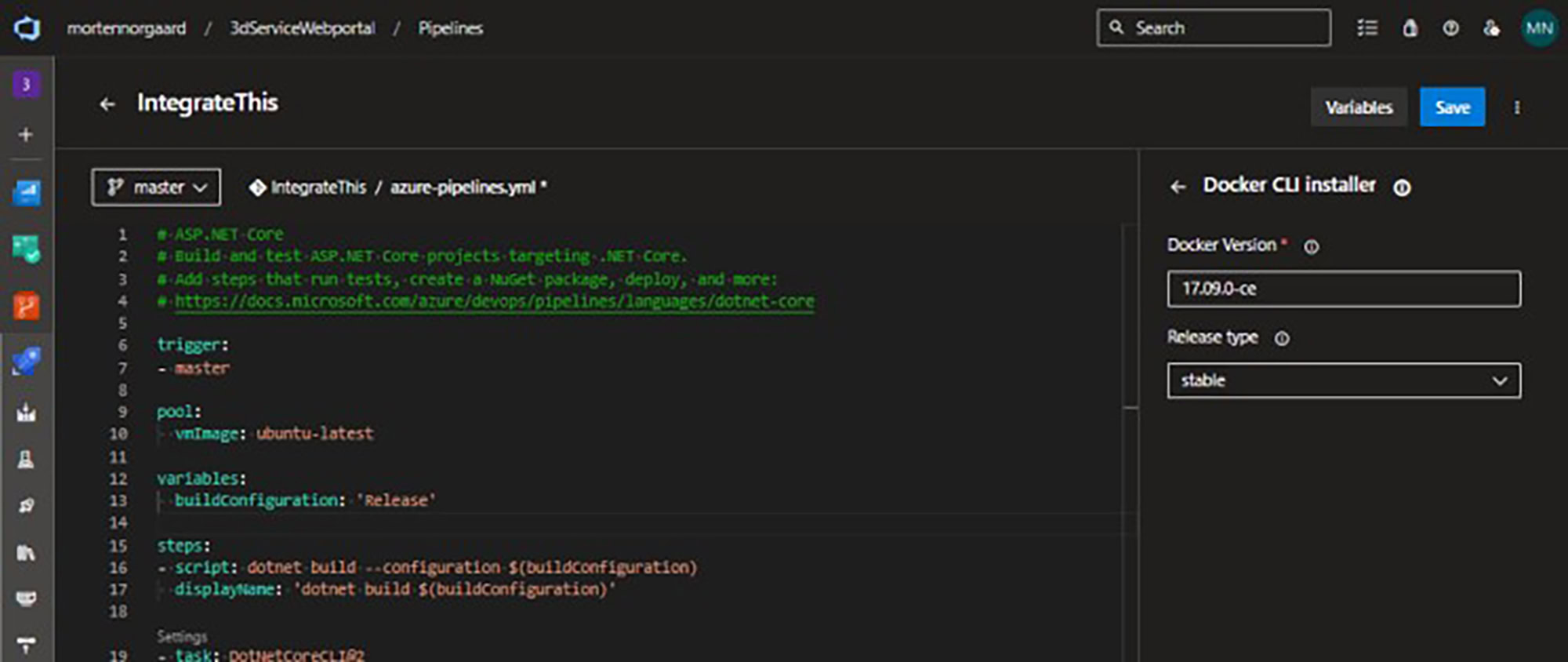The image size is (1568, 662).
Task: Open Deployment groups icon in sidebar
Action: pyautogui.click(x=26, y=646)
